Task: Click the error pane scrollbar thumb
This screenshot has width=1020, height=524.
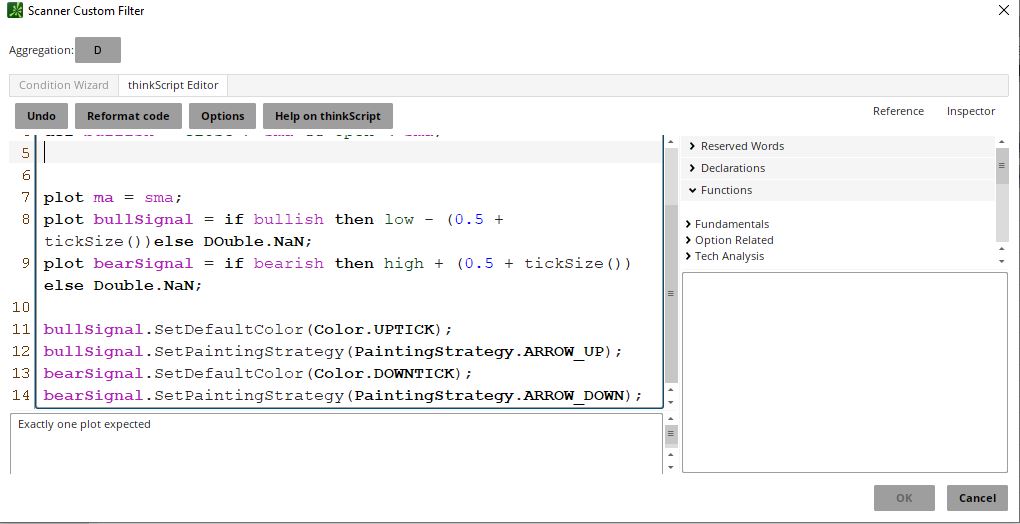Action: 671,434
